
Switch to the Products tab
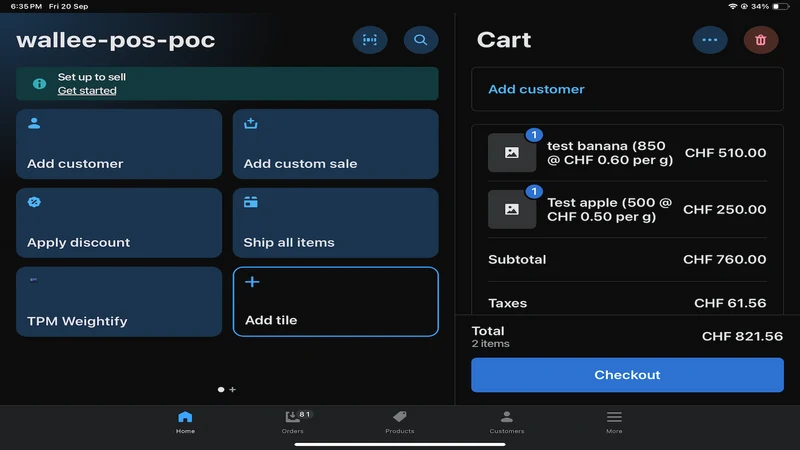point(399,422)
